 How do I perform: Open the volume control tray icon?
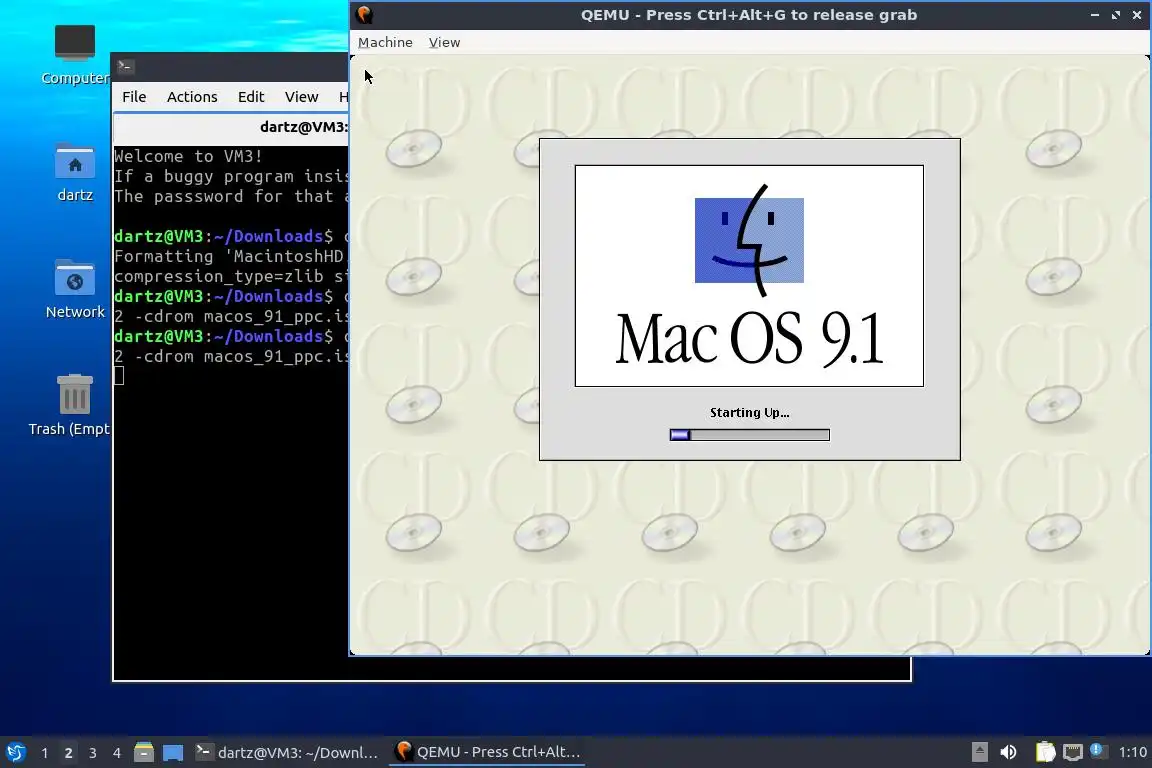1009,752
